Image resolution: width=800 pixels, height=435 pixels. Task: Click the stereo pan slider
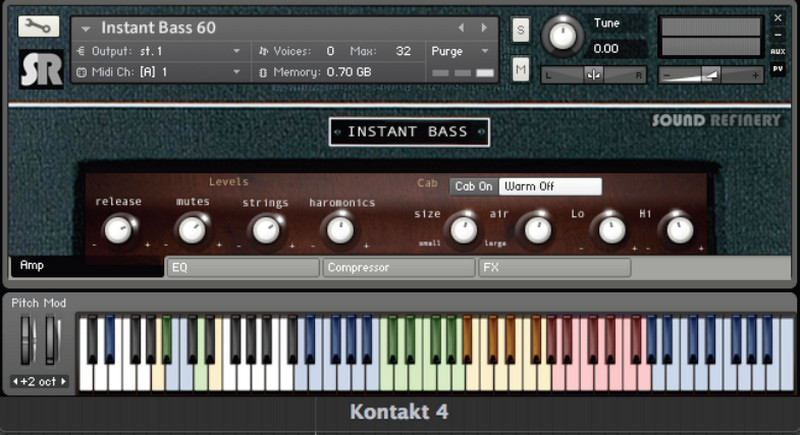click(593, 74)
